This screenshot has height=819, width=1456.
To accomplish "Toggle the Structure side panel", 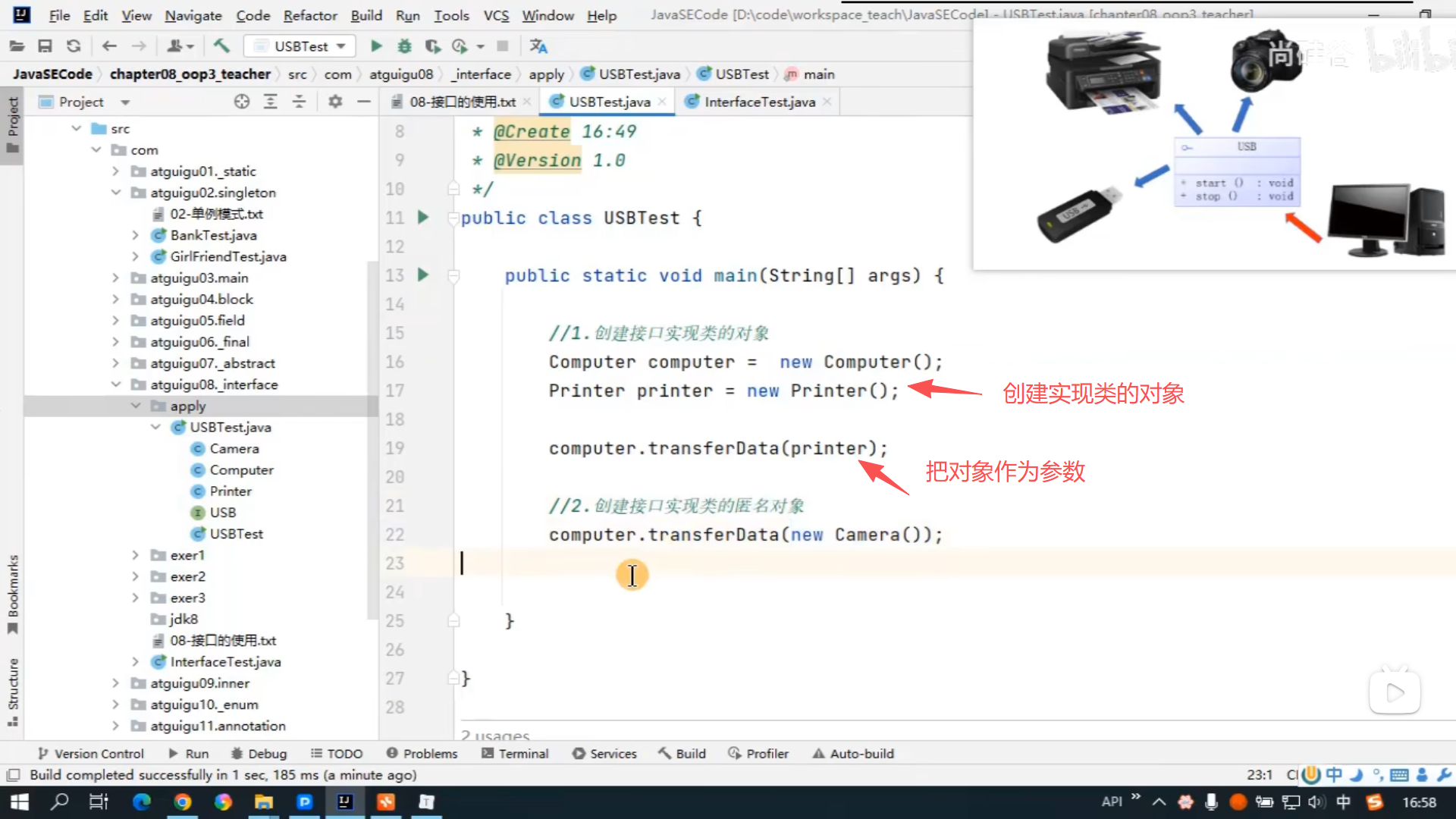I will click(x=13, y=691).
